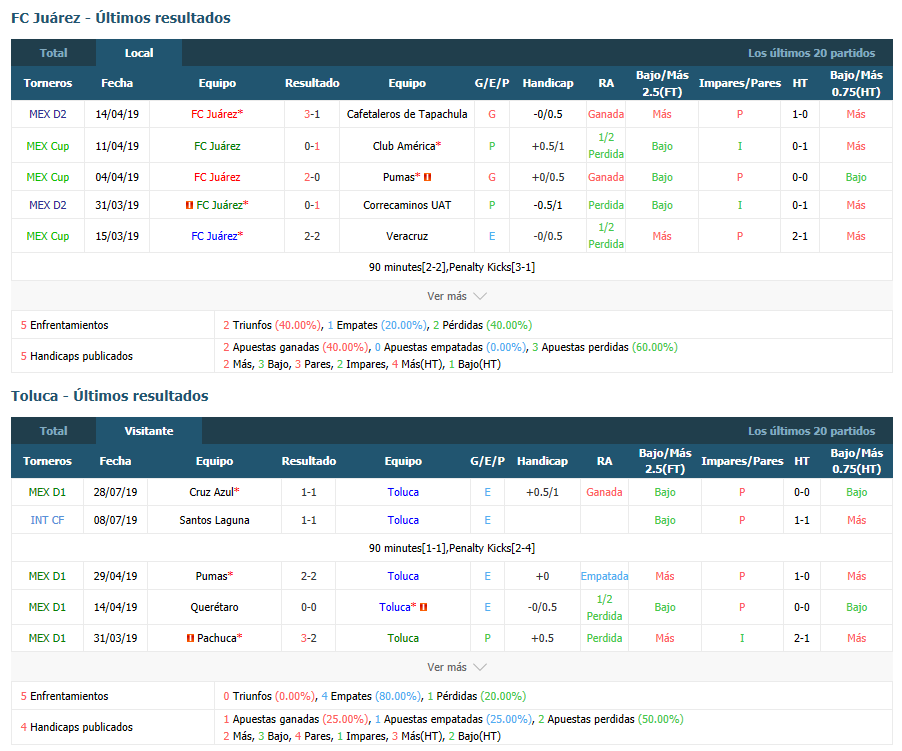Click Empatada RA cell for Pumas-Toluca

(604, 576)
